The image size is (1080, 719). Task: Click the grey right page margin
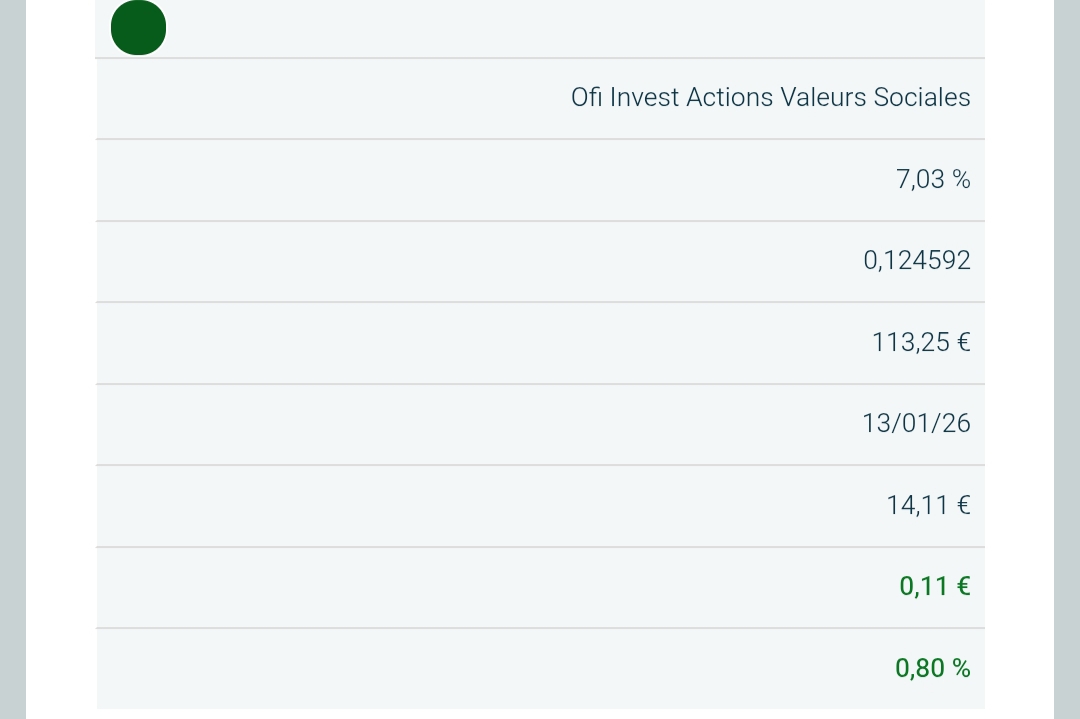1067,360
